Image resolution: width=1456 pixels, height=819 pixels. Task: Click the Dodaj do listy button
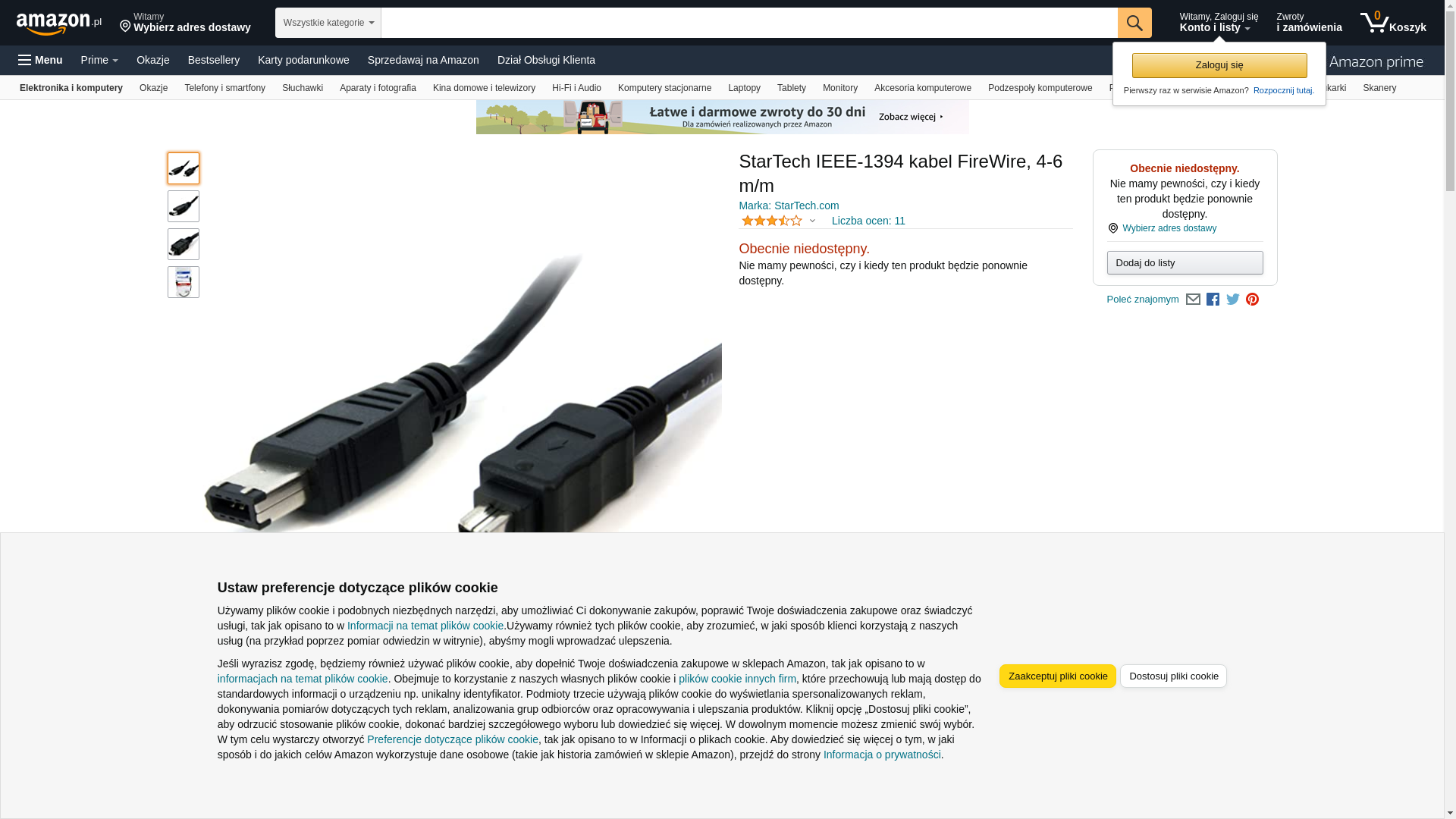pyautogui.click(x=1185, y=262)
